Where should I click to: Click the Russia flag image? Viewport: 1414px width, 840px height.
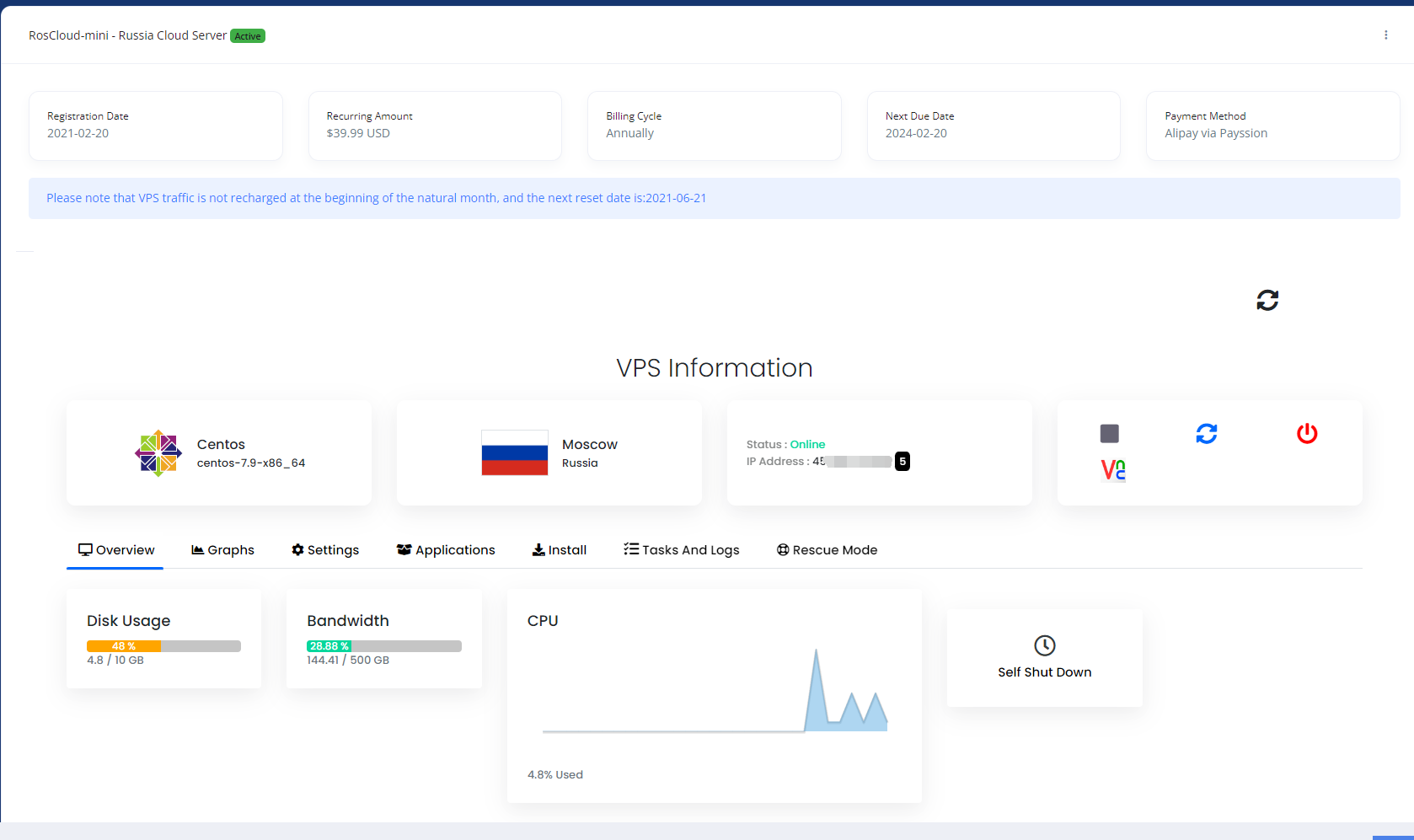(x=514, y=453)
